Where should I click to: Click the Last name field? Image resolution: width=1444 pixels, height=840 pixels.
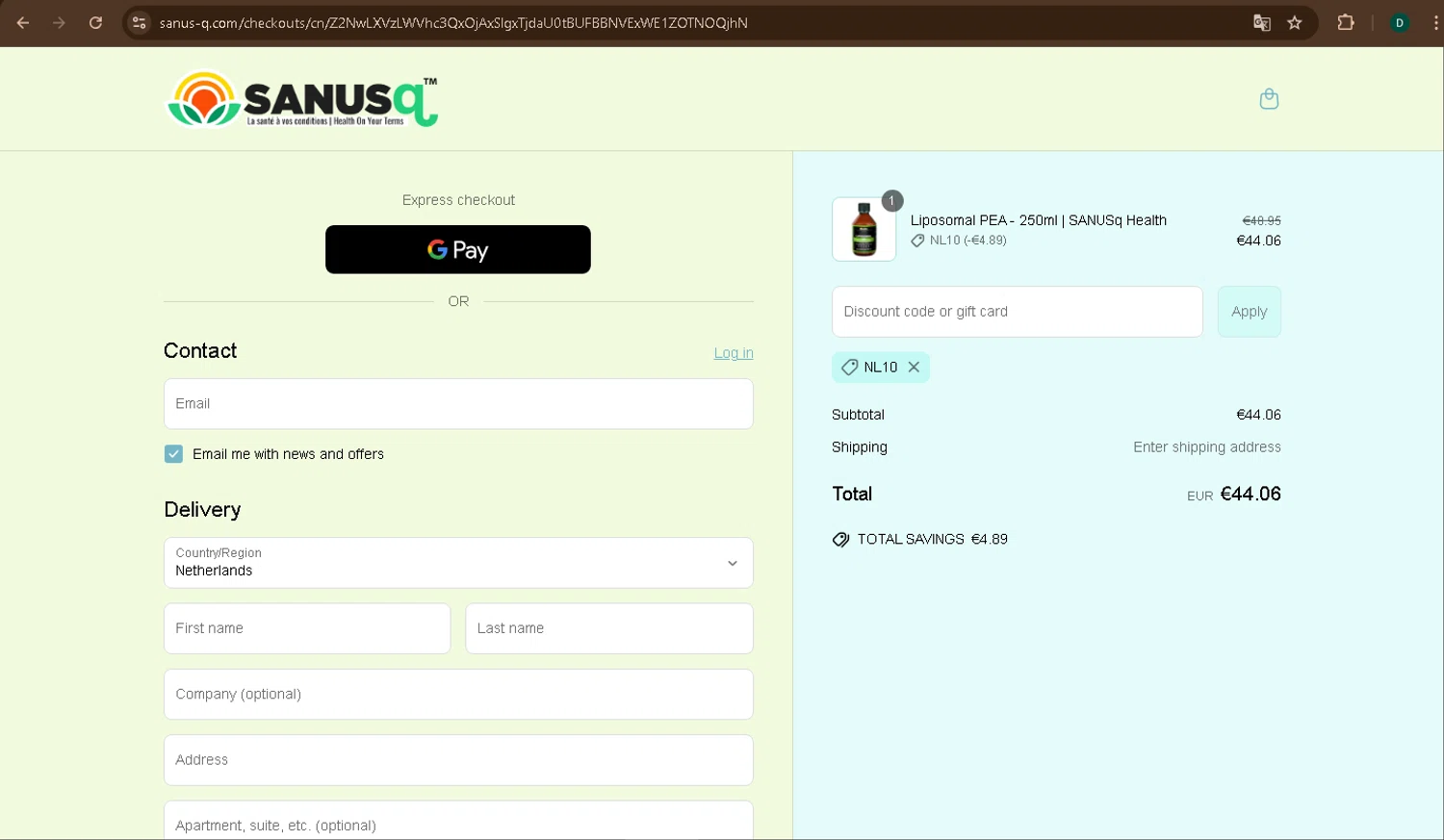pos(609,628)
